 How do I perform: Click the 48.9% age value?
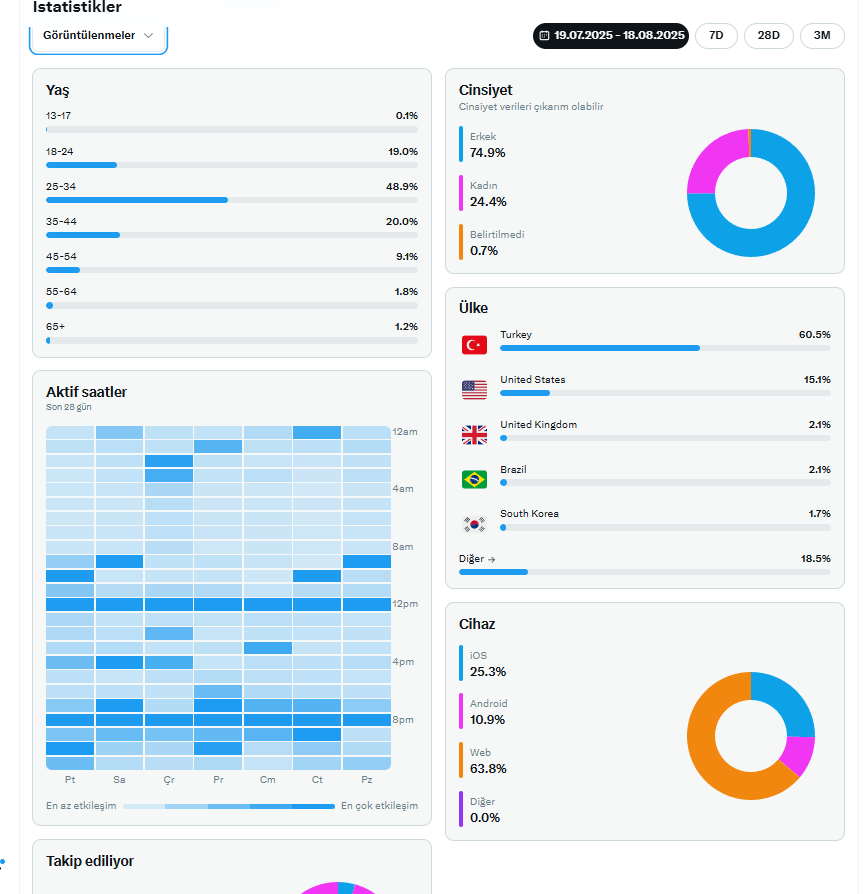tap(402, 186)
